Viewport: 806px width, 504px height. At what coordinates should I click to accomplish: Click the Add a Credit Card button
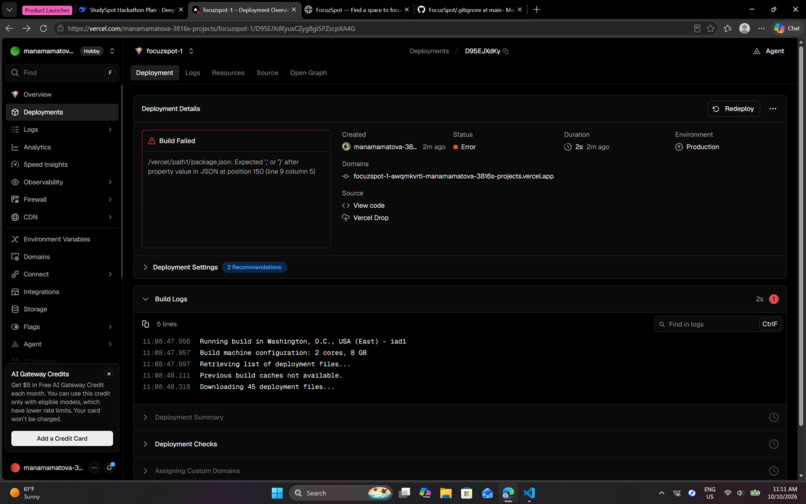pos(62,439)
